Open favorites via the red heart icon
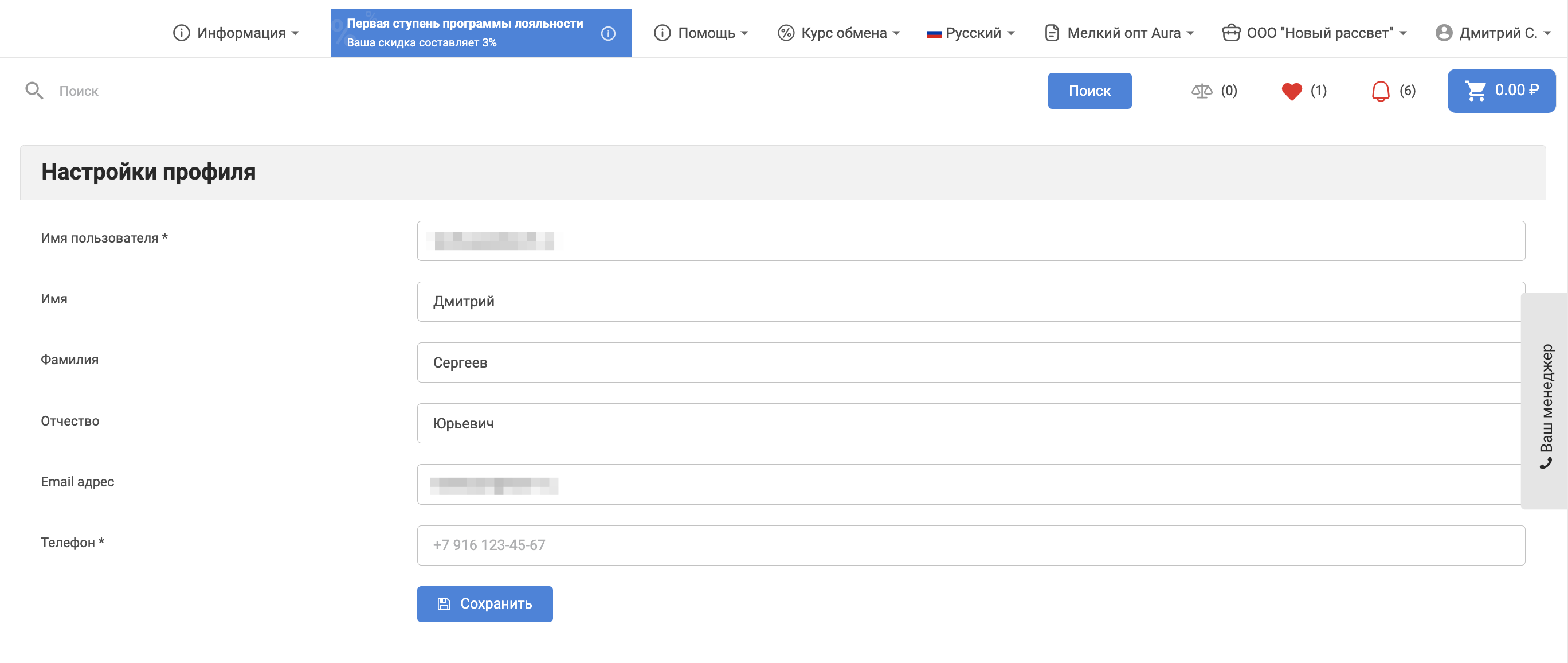 click(1291, 91)
